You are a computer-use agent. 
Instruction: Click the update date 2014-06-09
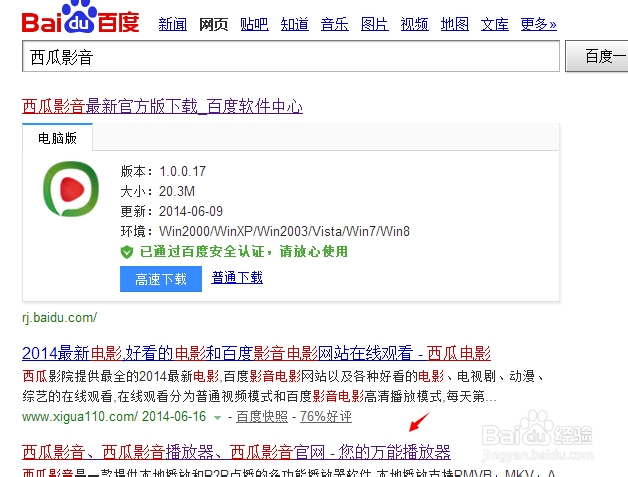point(191,211)
